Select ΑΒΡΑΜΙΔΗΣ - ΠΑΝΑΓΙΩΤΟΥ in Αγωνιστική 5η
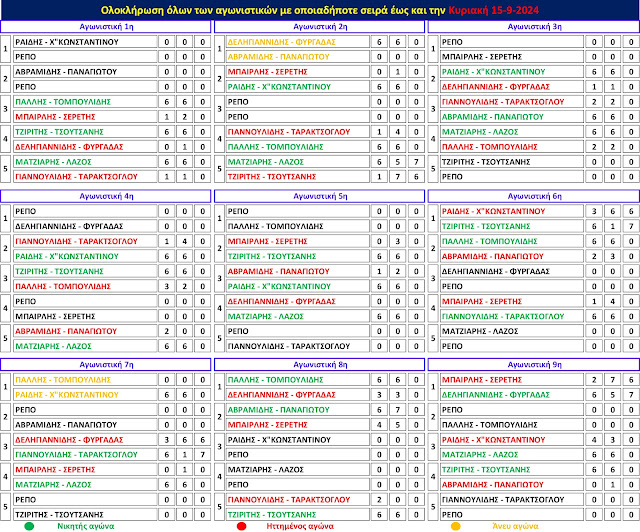This screenshot has width=640, height=532. point(298,272)
